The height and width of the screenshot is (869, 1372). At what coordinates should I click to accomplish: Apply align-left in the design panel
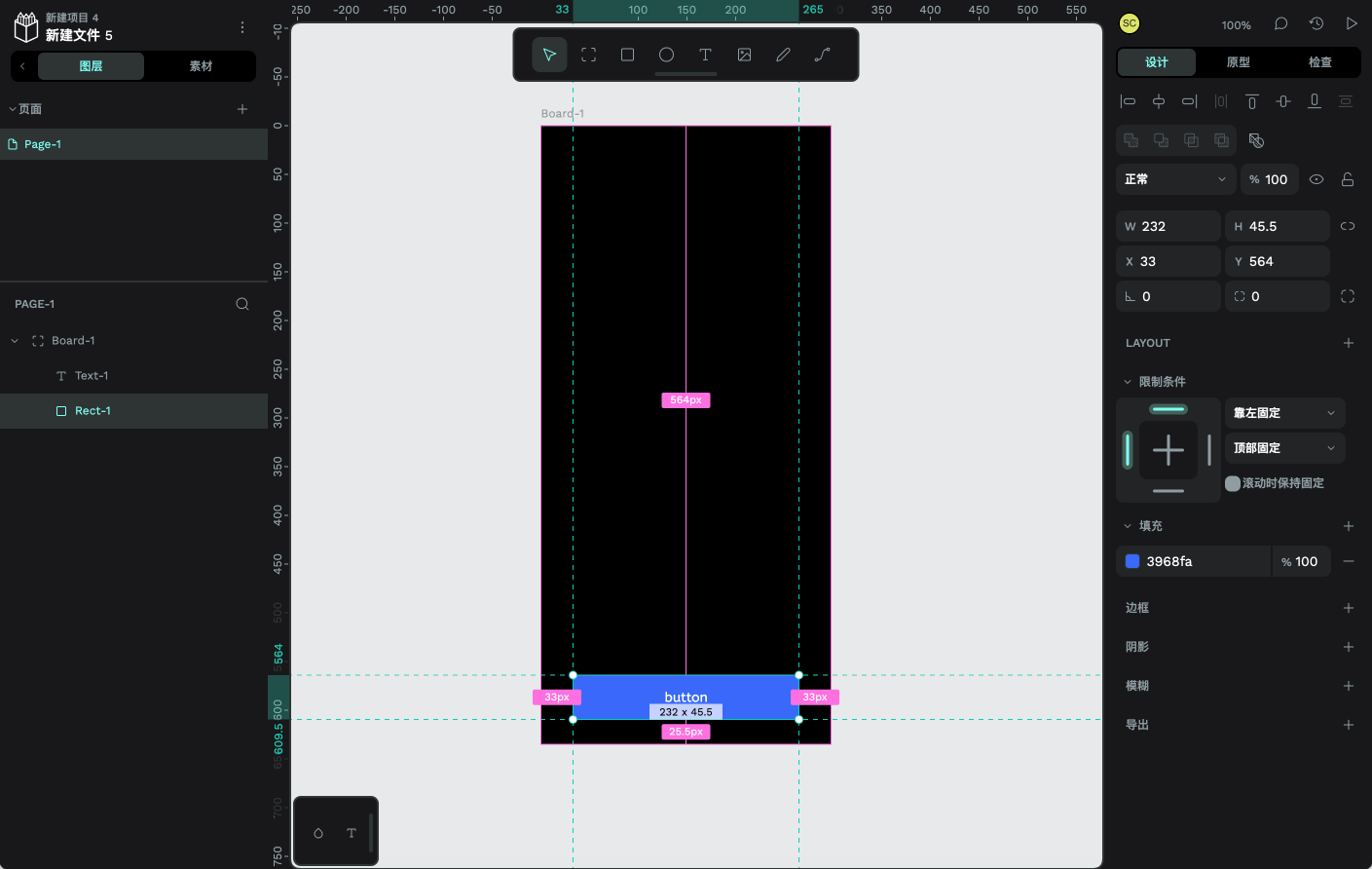coord(1127,100)
